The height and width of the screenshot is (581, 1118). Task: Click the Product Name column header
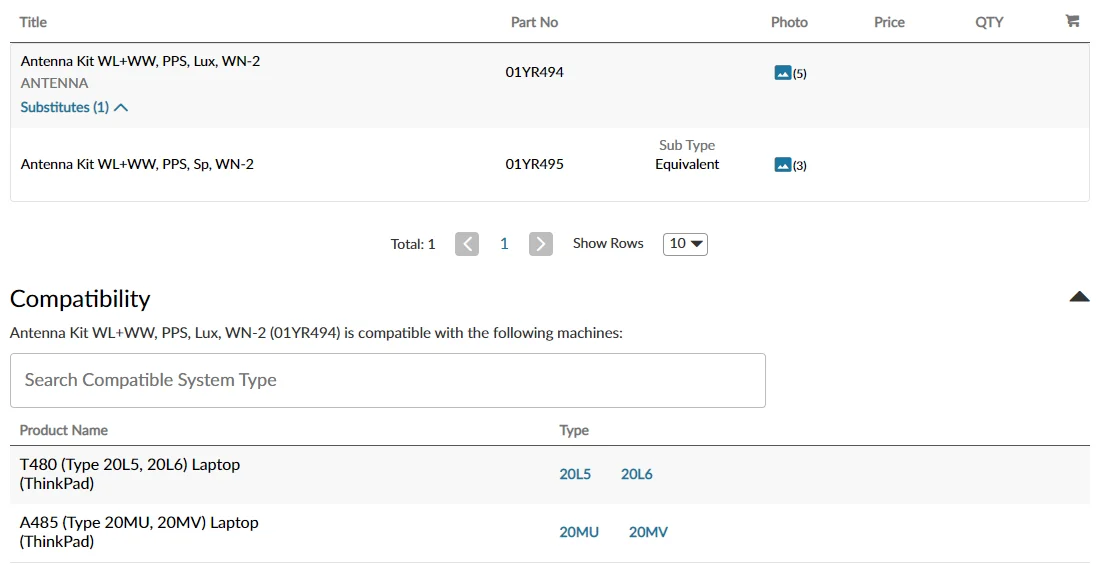[64, 430]
